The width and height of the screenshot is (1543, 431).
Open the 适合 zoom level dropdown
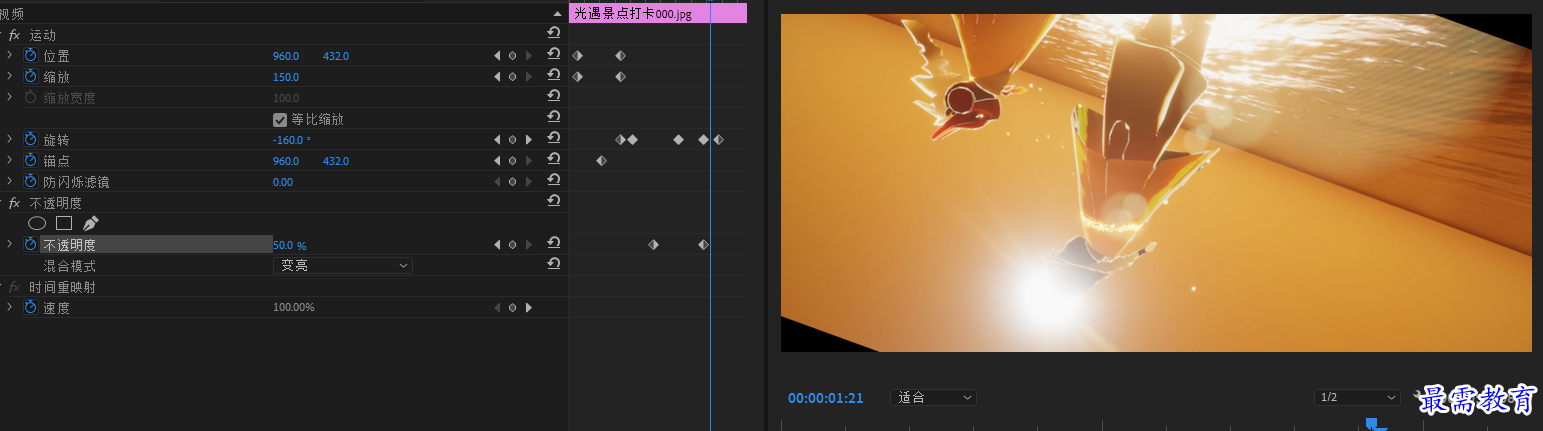tap(933, 397)
